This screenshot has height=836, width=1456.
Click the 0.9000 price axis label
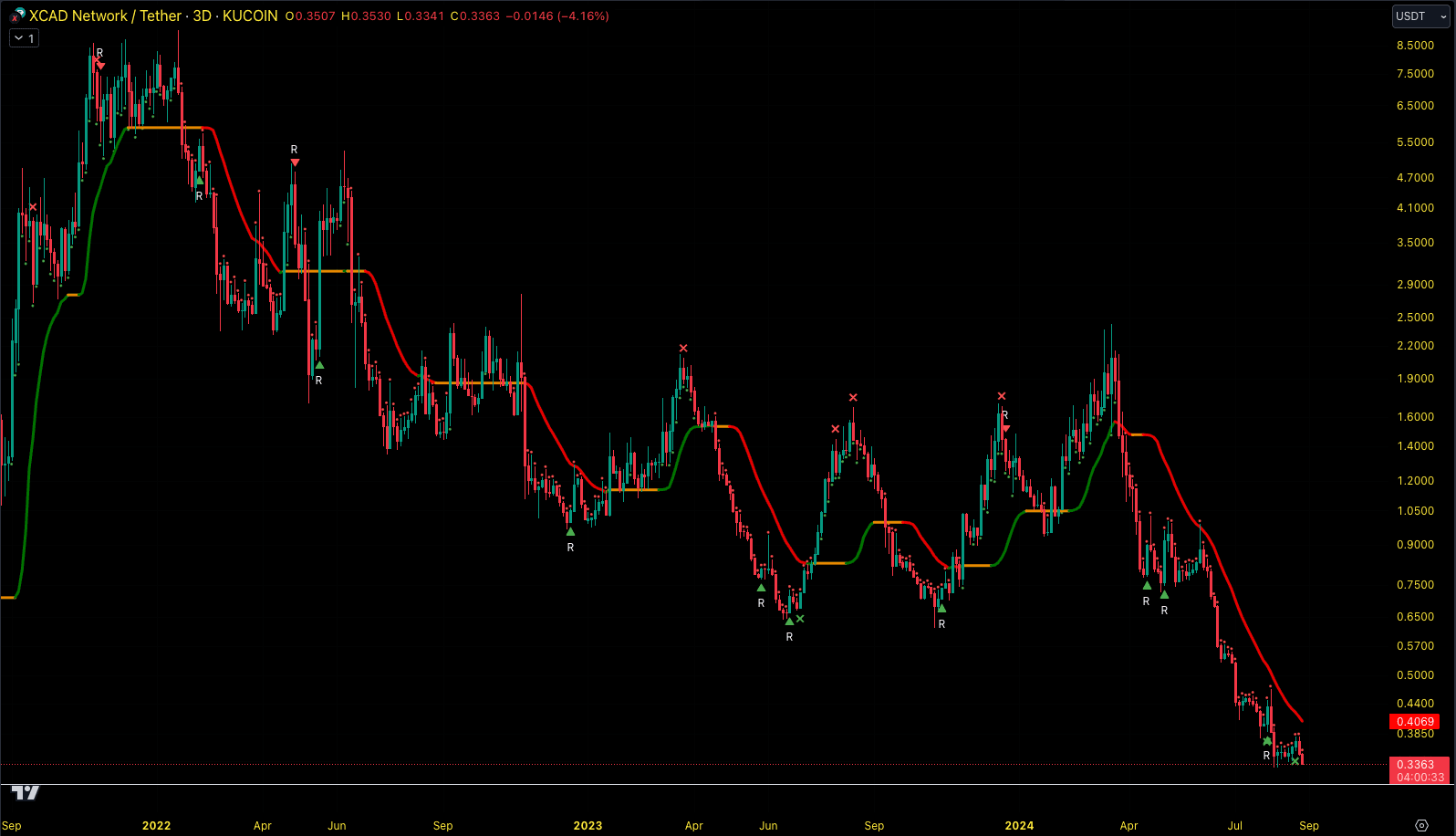point(1415,545)
